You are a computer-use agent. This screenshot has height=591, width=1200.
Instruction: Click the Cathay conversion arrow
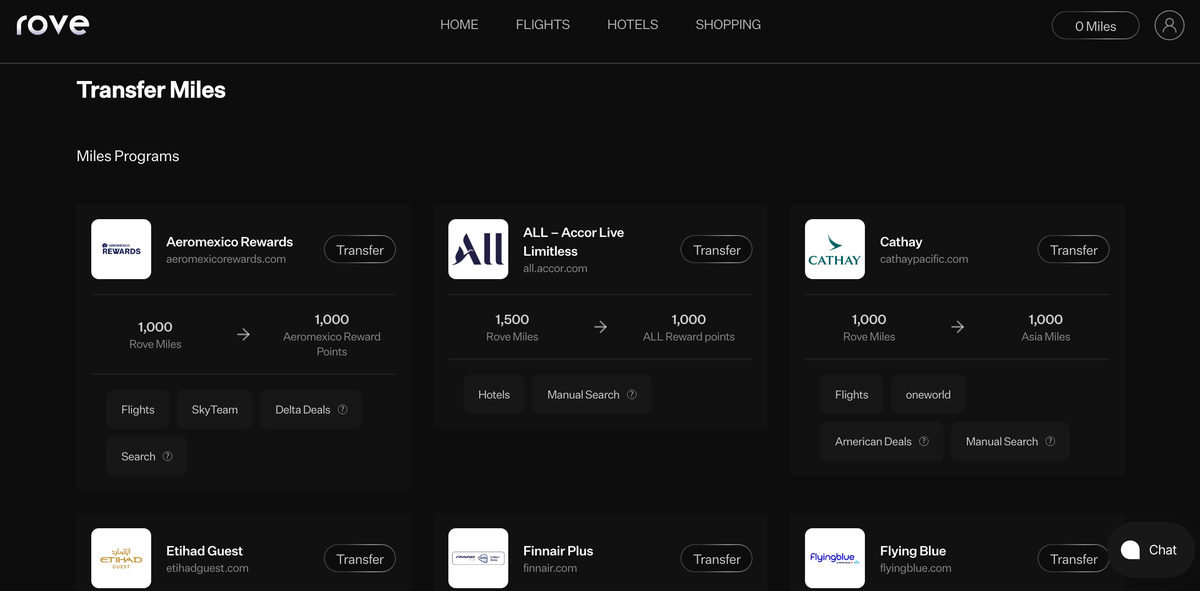[x=957, y=326]
